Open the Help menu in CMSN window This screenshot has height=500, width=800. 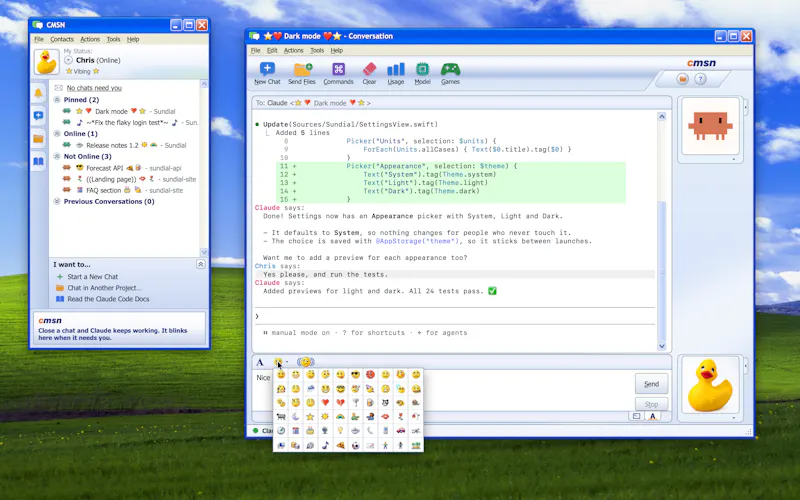tap(133, 39)
